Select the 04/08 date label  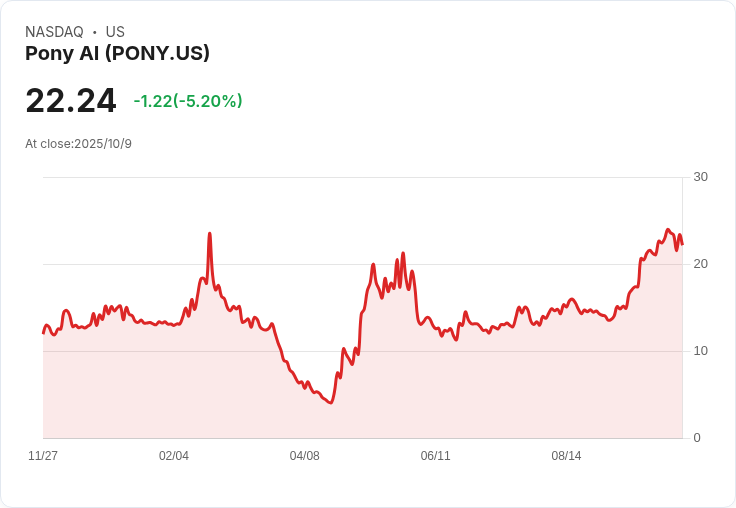pyautogui.click(x=304, y=456)
